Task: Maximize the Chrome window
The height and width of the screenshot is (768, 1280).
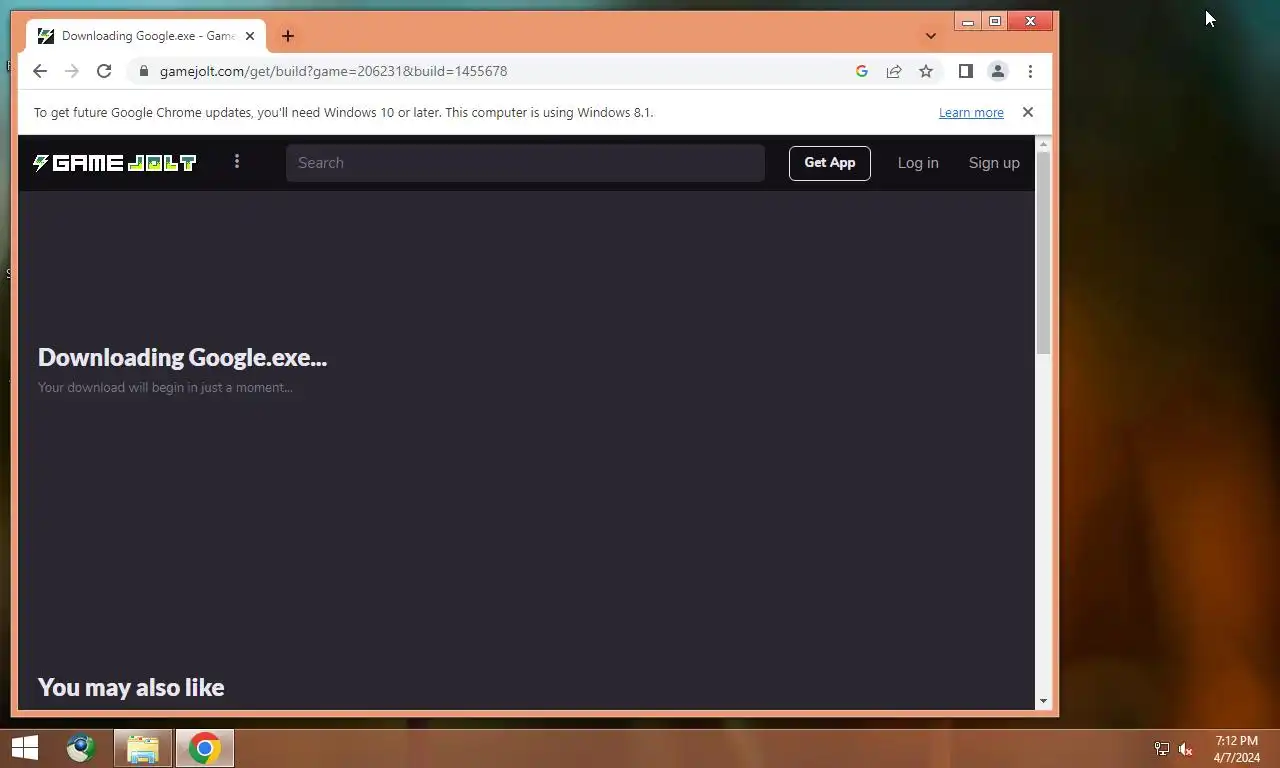Action: point(995,21)
